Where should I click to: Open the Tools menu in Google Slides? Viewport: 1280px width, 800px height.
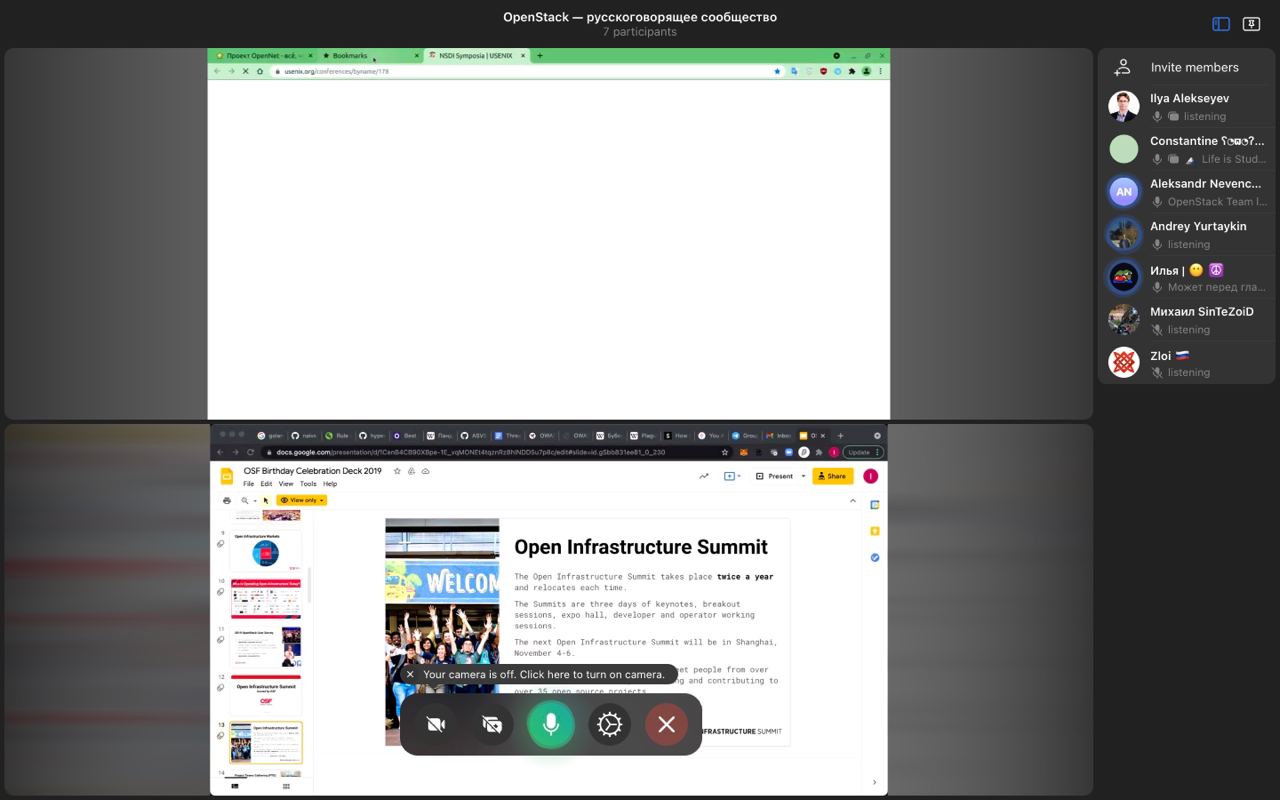coord(308,484)
